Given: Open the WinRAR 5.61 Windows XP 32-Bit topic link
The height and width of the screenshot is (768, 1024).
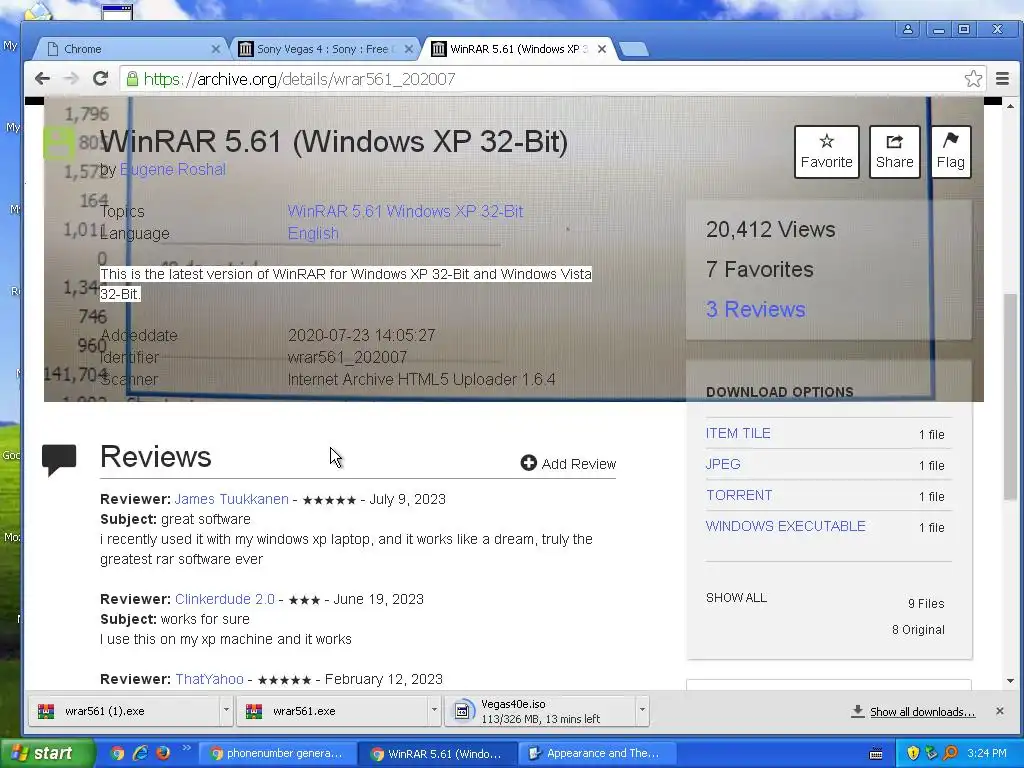Looking at the screenshot, I should 405,212.
